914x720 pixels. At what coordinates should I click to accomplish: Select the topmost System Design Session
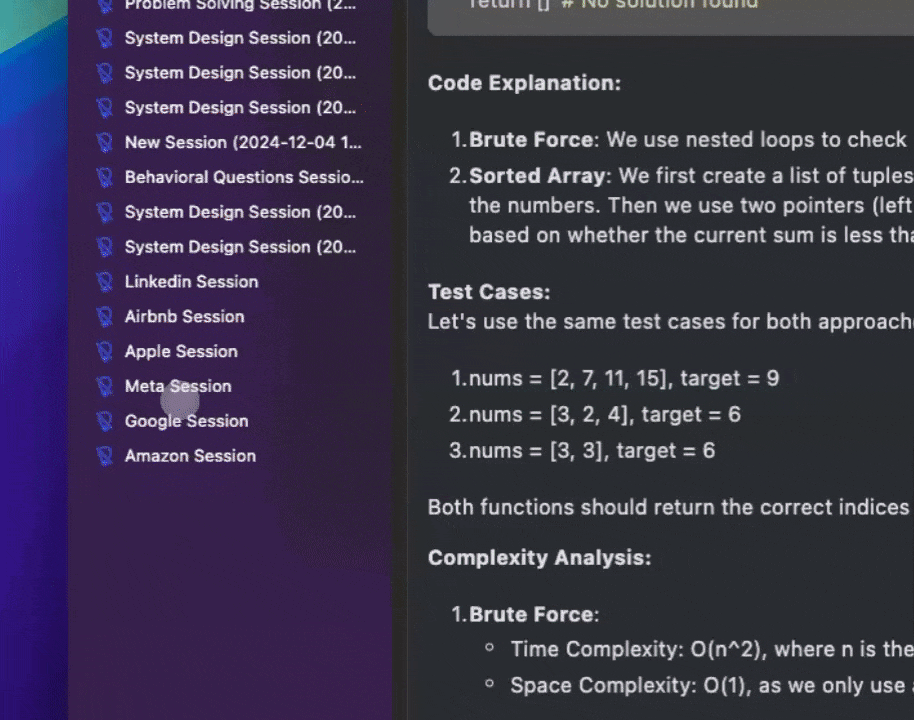(x=240, y=37)
